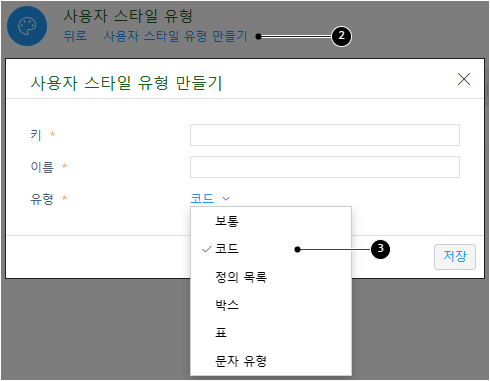Click the numbered callout marker 3

tap(380, 249)
